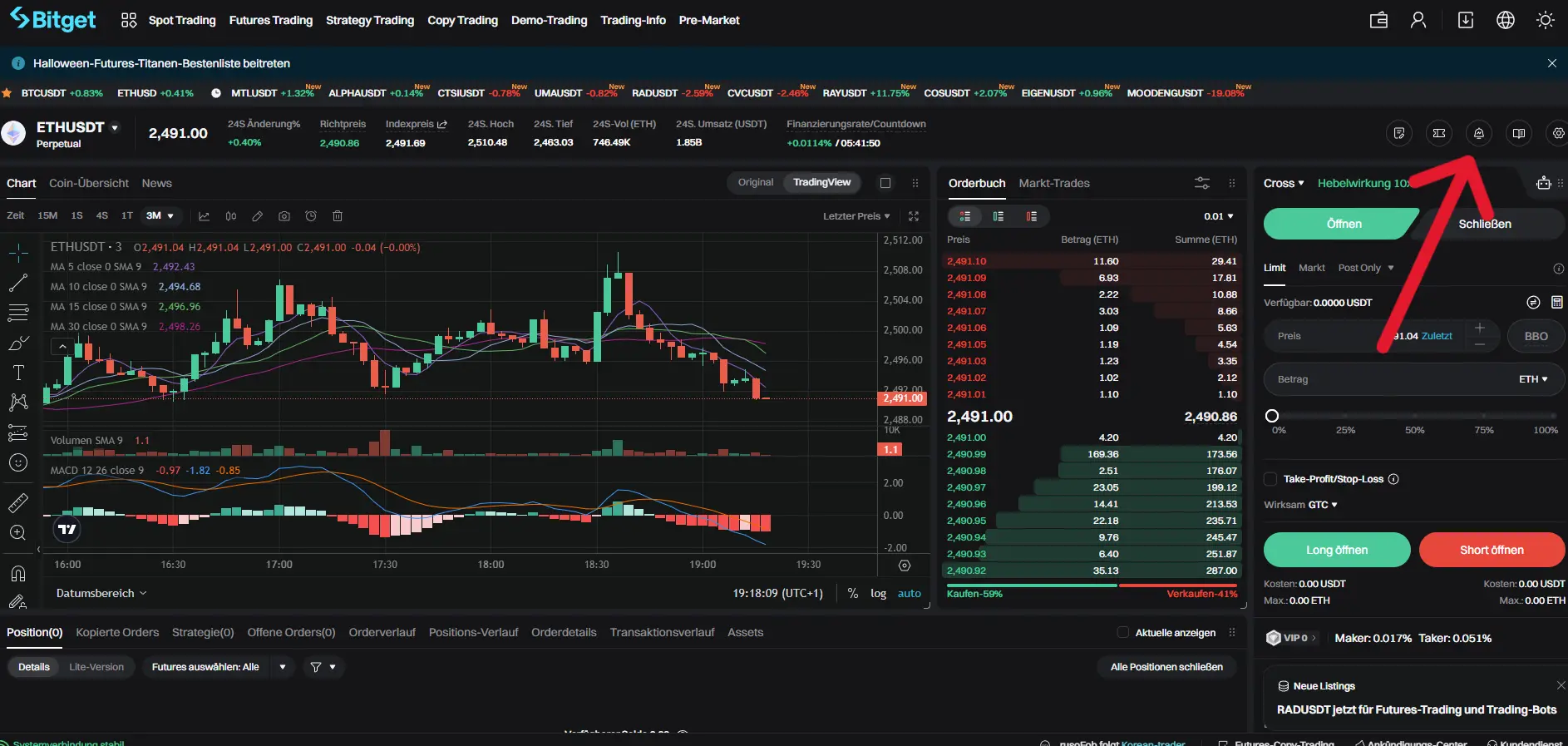Click the transfer funds swap icon
This screenshot has width=1568, height=746.
pyautogui.click(x=1533, y=303)
